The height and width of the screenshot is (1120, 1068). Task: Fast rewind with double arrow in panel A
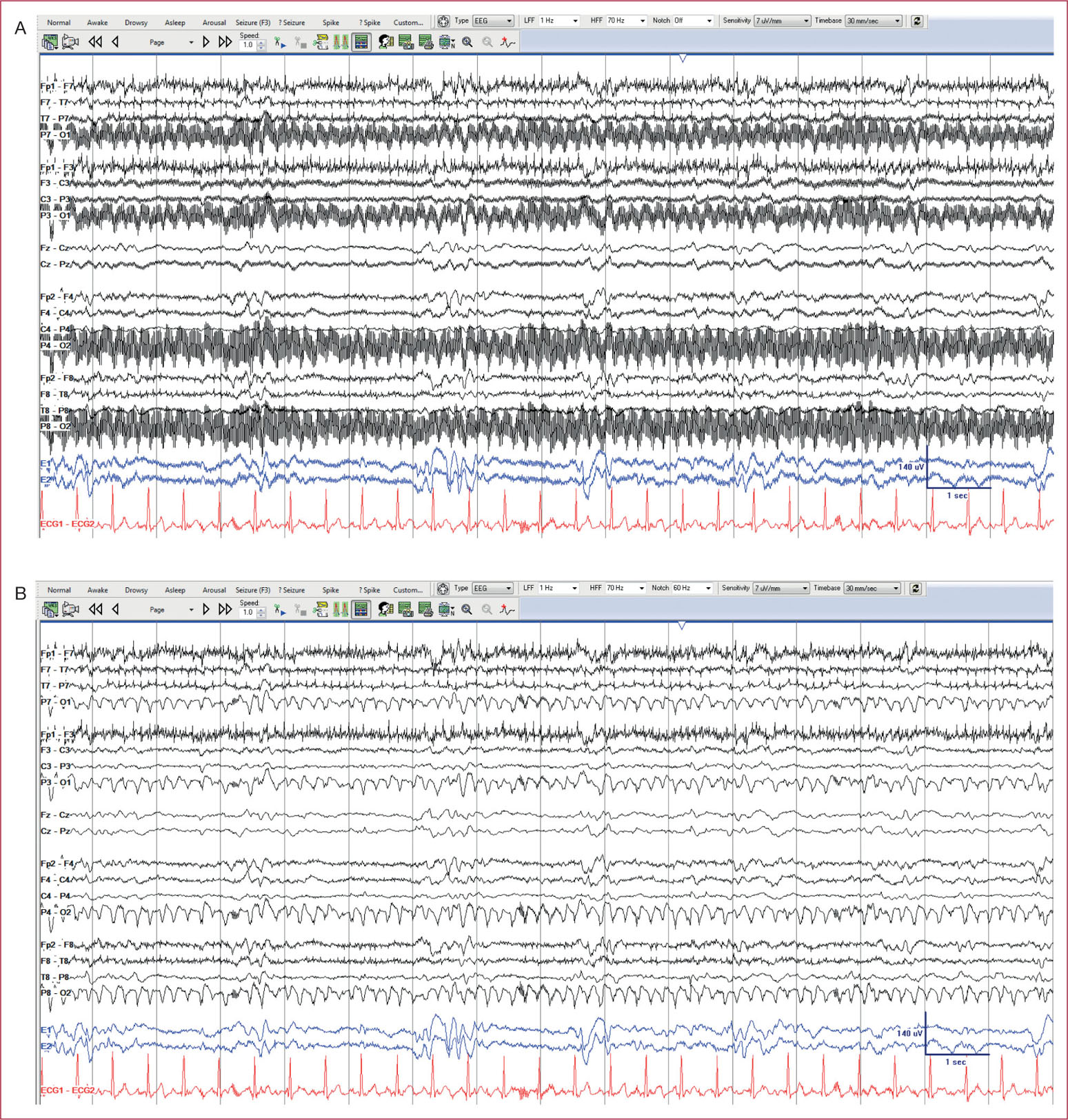tap(95, 42)
